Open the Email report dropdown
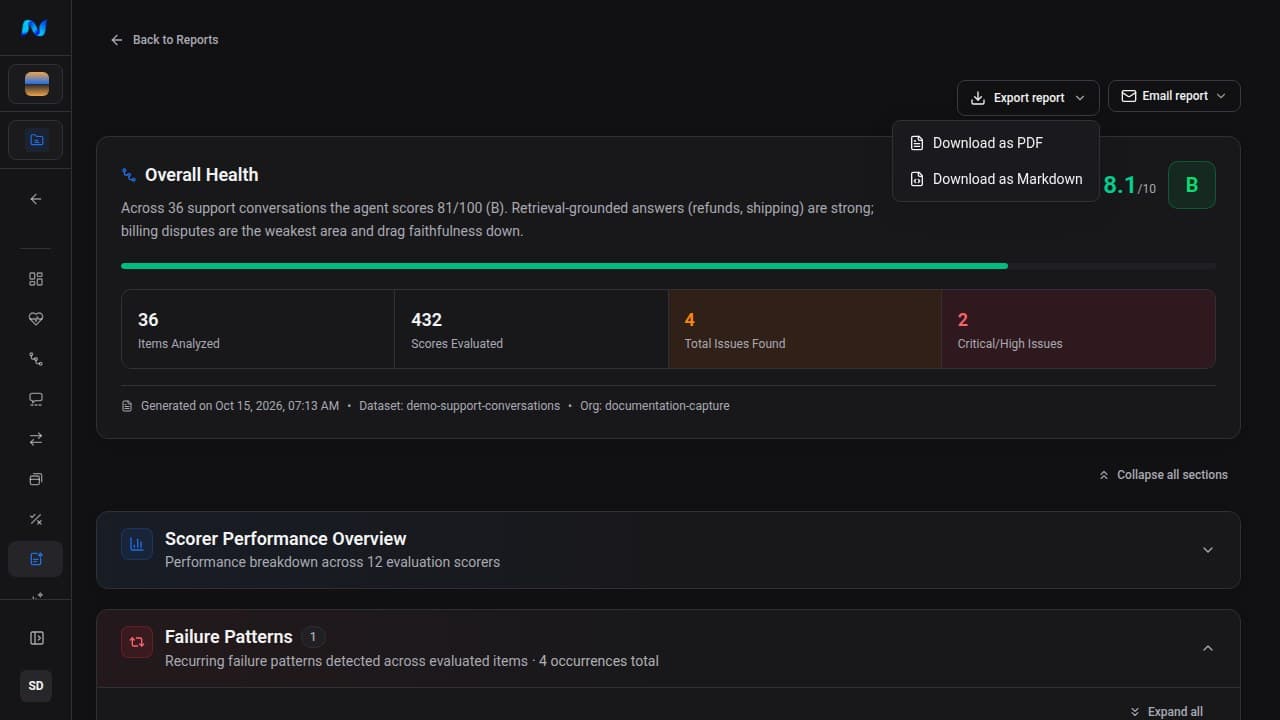This screenshot has height=720, width=1280. (x=1174, y=96)
